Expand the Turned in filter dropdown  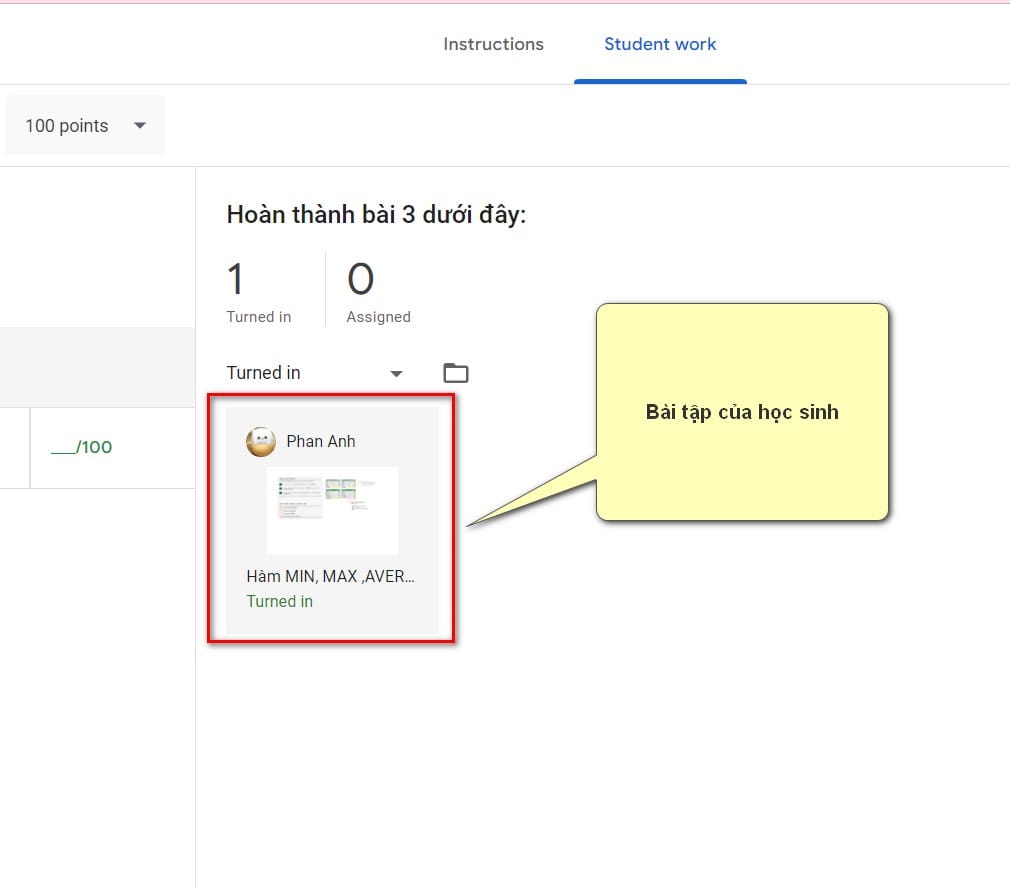[396, 373]
